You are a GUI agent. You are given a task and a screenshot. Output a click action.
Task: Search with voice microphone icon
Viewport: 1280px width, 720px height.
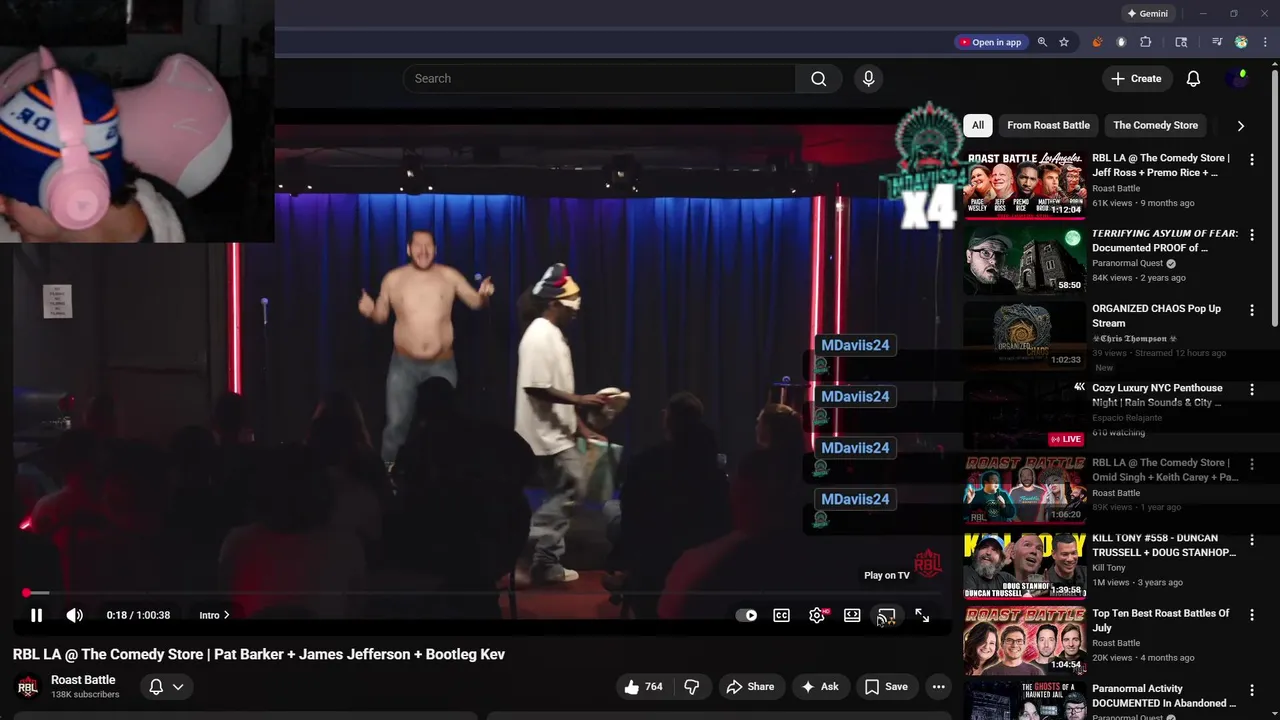(x=868, y=78)
